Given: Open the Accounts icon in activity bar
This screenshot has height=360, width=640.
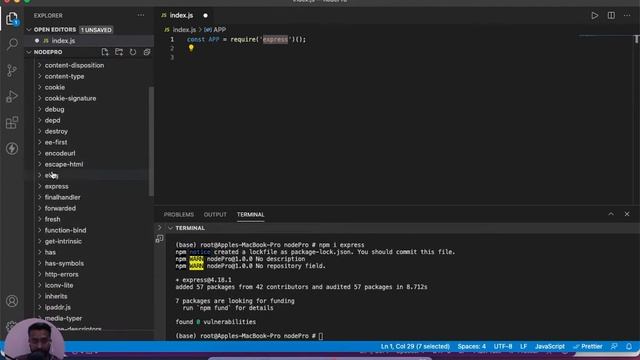Looking at the screenshot, I should [12, 301].
